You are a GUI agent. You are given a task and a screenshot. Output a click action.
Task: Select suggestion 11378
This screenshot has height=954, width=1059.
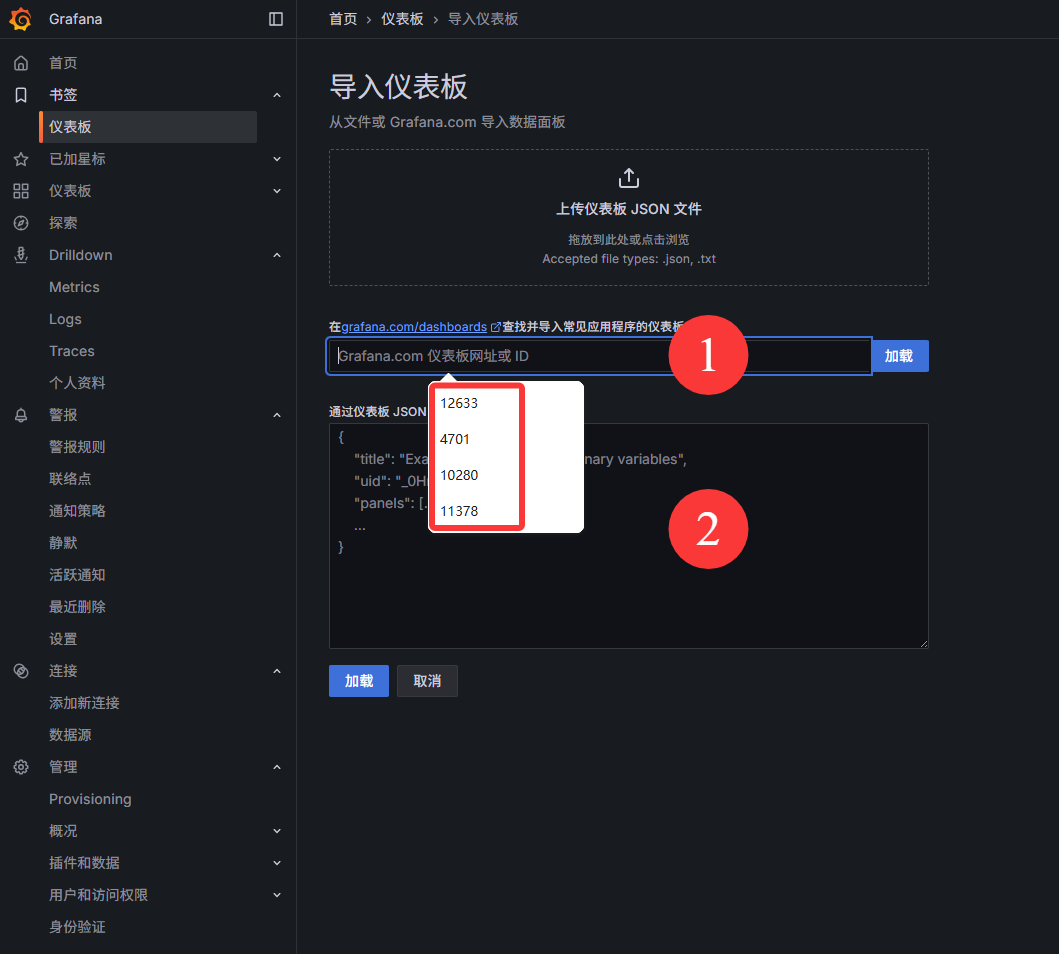459,511
